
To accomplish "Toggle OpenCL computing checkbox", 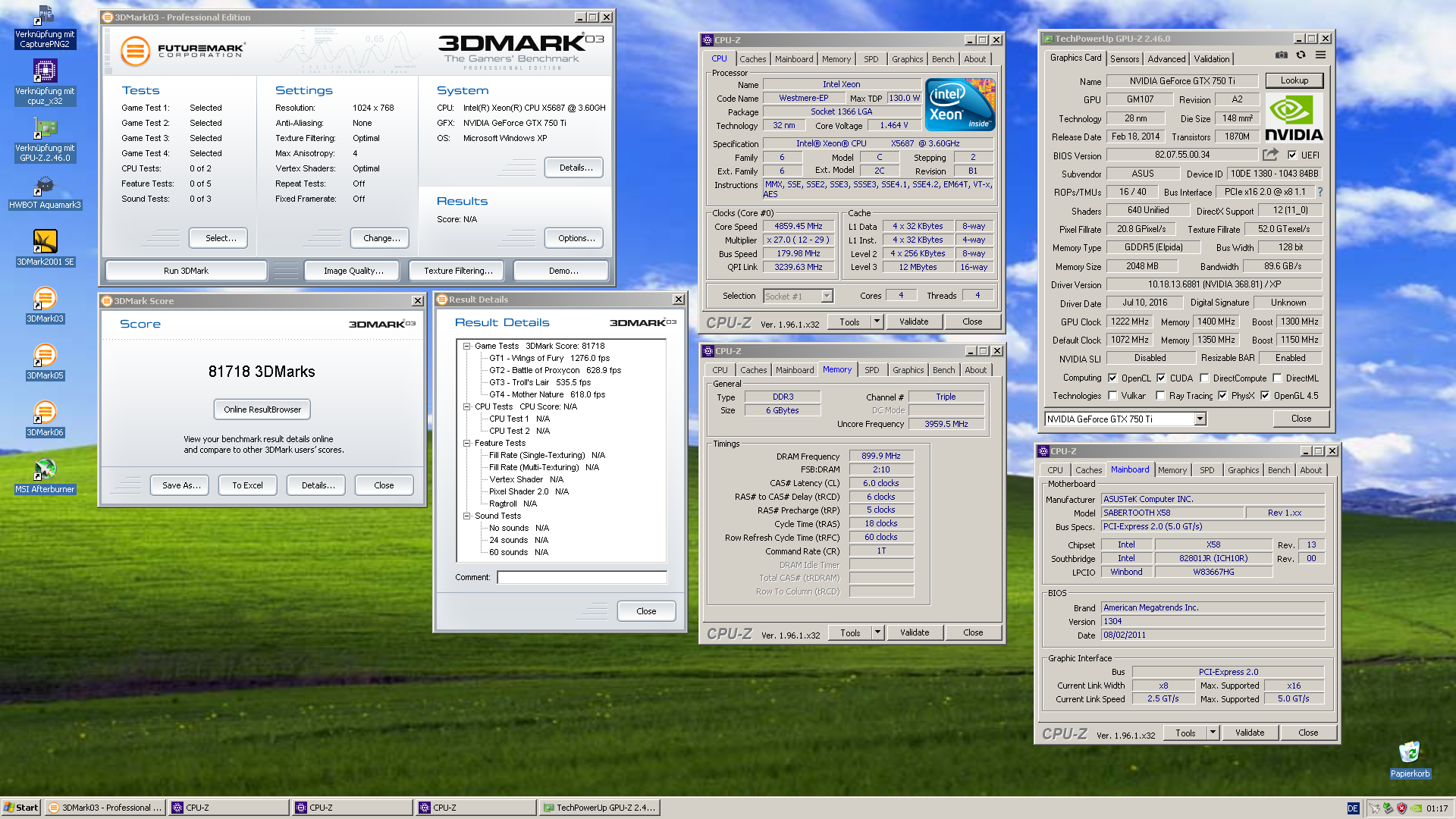I will (1112, 378).
